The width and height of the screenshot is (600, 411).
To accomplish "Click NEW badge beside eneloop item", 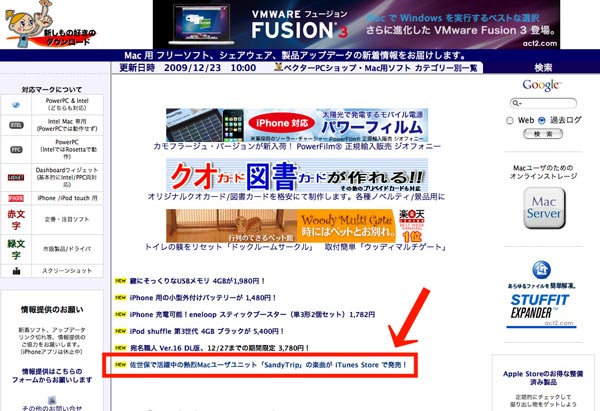I will pos(121,315).
